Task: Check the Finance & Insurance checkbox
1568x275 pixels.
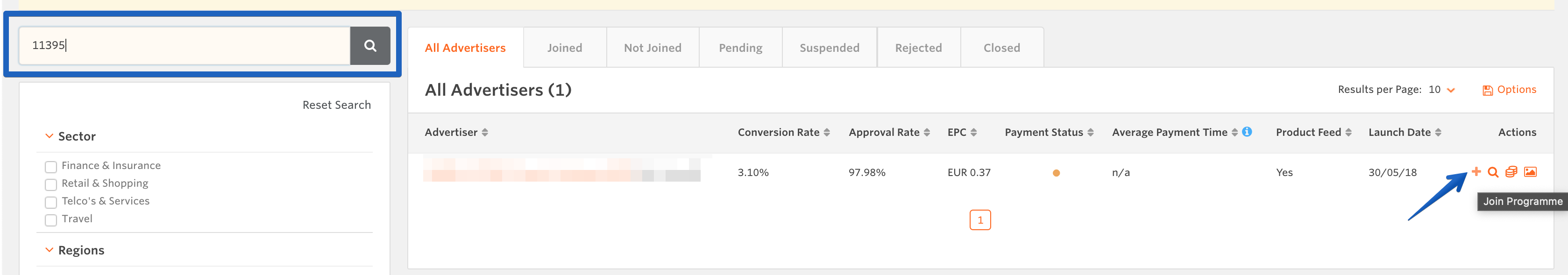Action: coord(51,166)
